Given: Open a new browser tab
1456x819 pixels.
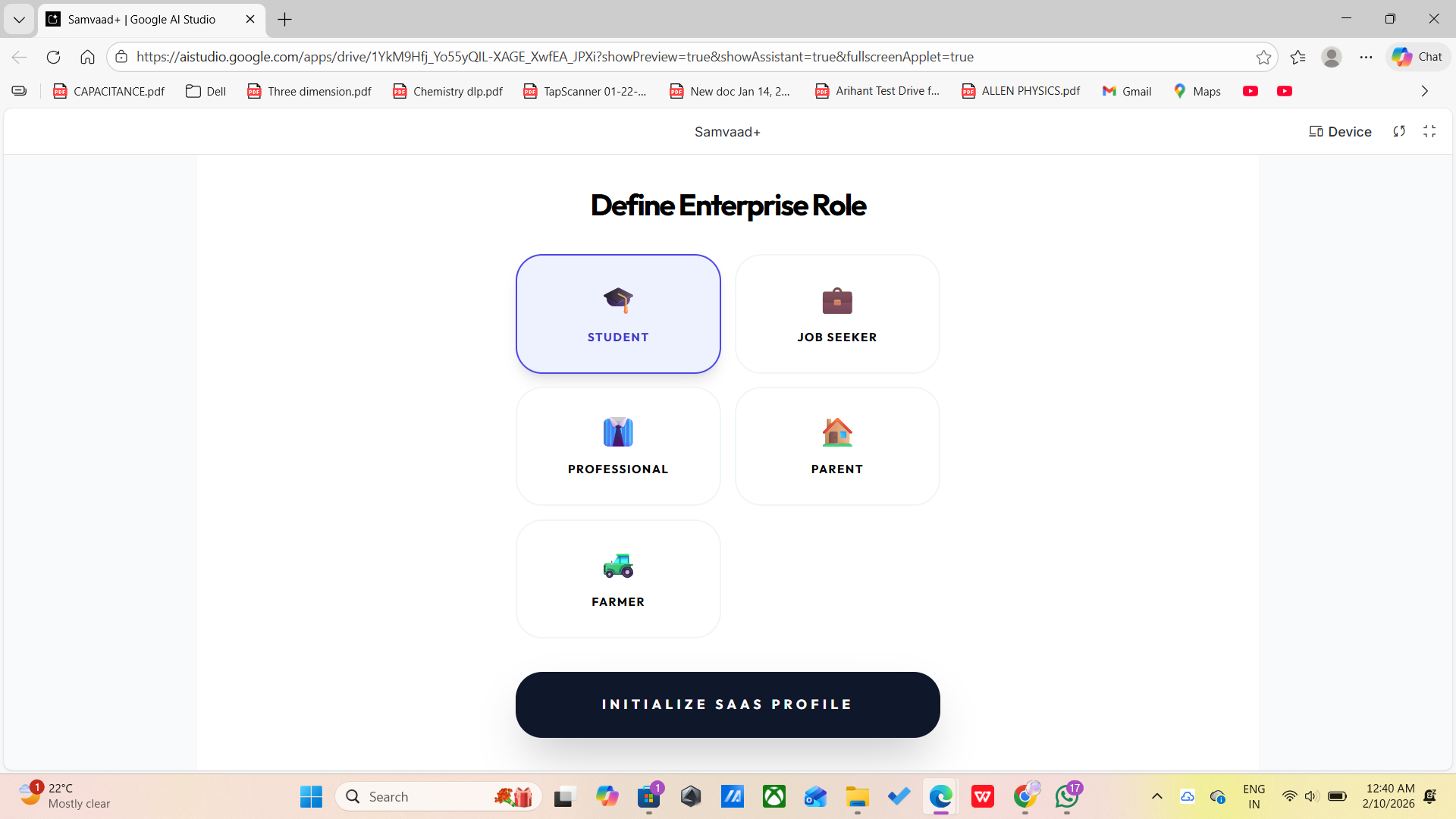Looking at the screenshot, I should click(284, 20).
